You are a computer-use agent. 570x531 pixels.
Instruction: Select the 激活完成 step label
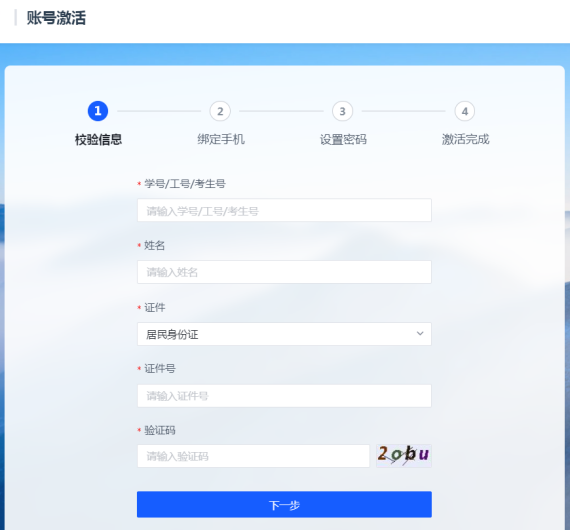(x=465, y=140)
